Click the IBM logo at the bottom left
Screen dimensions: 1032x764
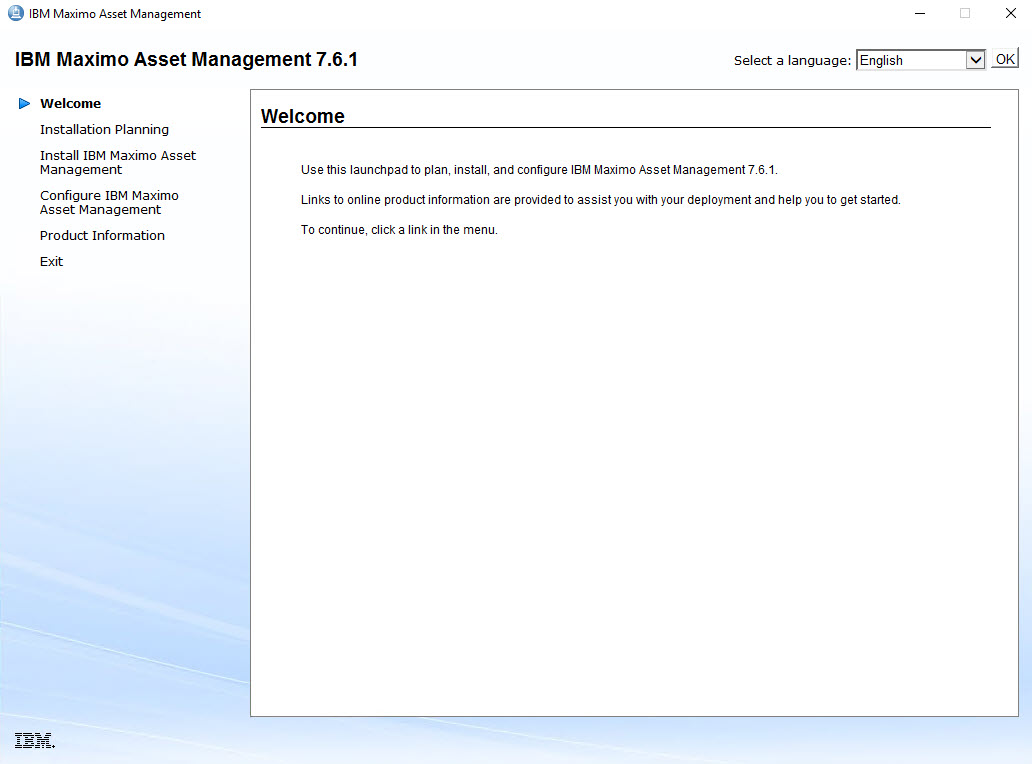pos(33,740)
